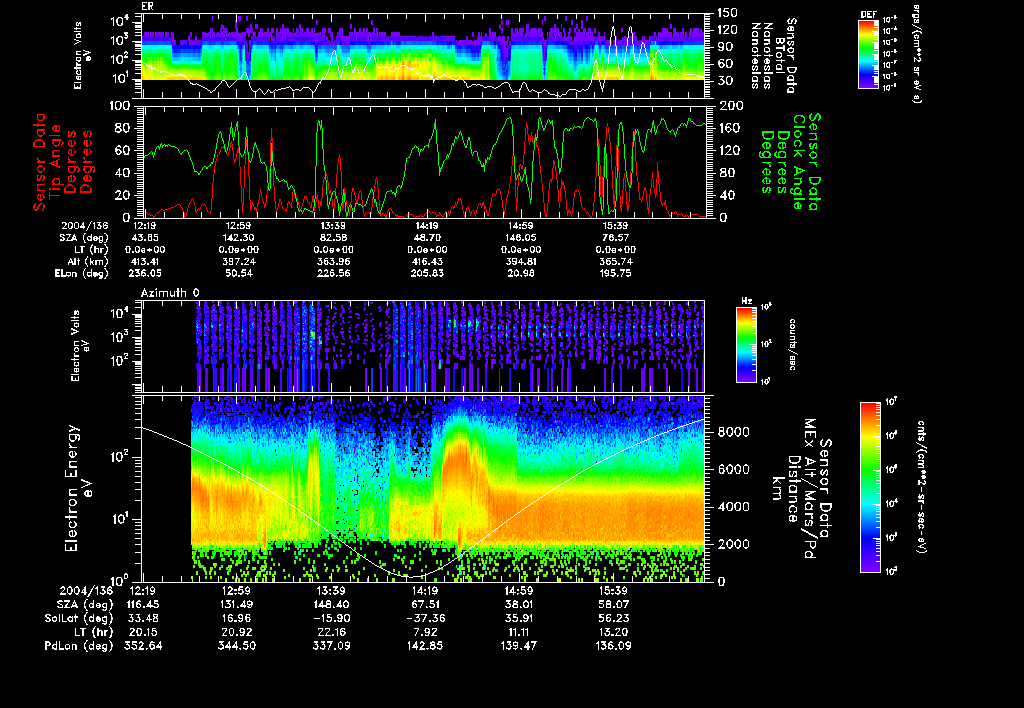Click the SZA value 43.85

(x=145, y=238)
